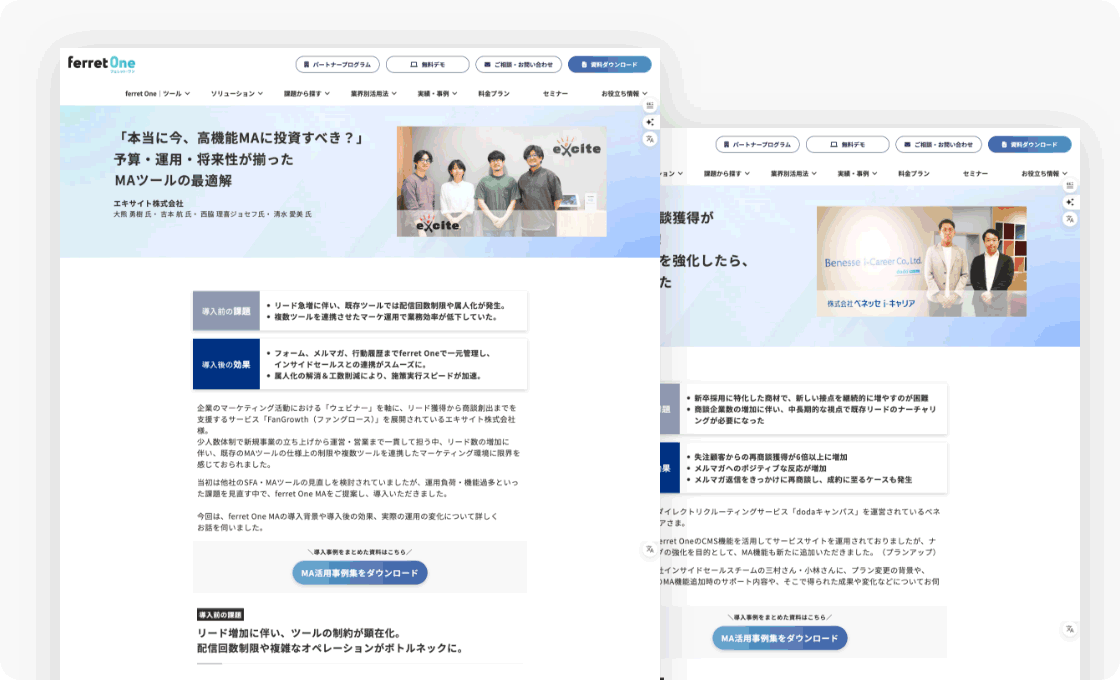
Task: Select セミナー in the Benesse page menu
Action: pyautogui.click(x=975, y=173)
